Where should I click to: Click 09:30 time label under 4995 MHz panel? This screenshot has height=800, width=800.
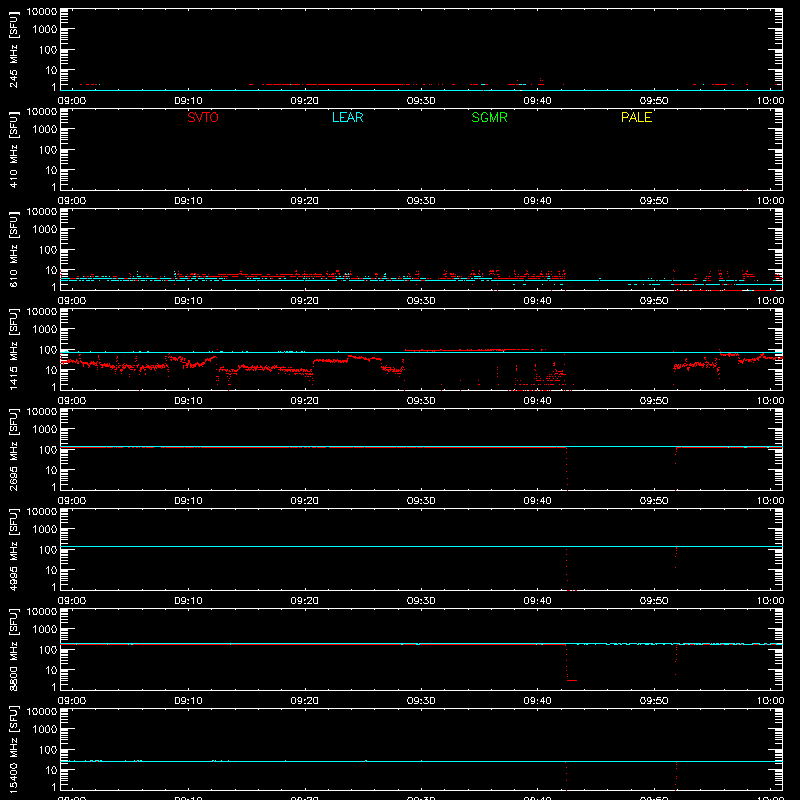pyautogui.click(x=421, y=601)
